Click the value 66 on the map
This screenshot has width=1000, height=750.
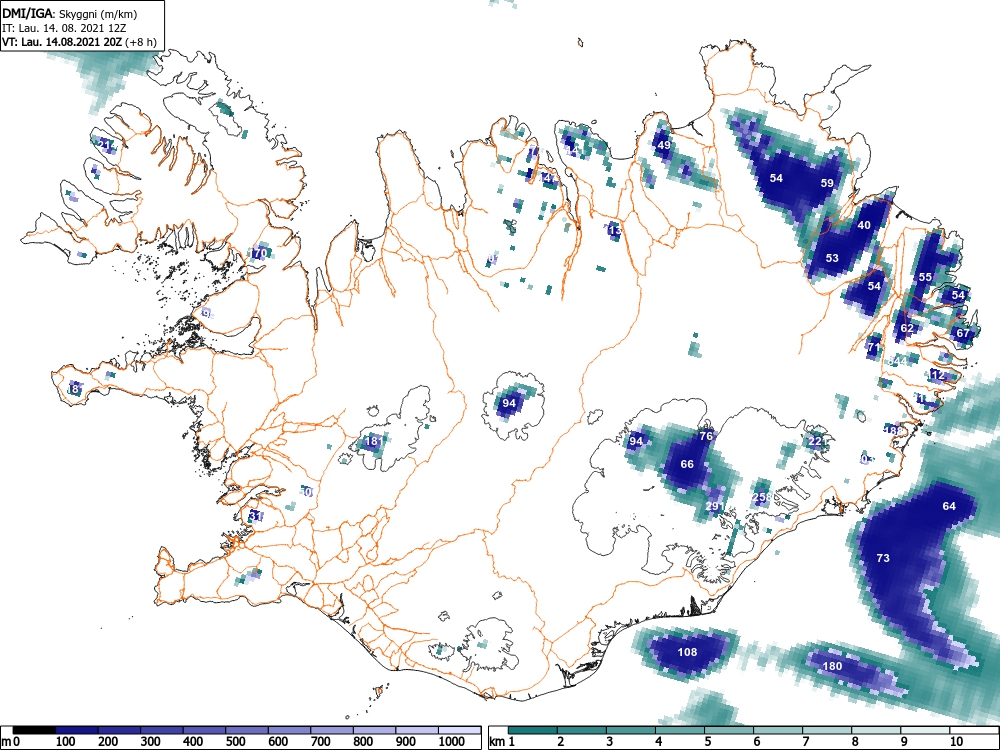click(x=687, y=464)
